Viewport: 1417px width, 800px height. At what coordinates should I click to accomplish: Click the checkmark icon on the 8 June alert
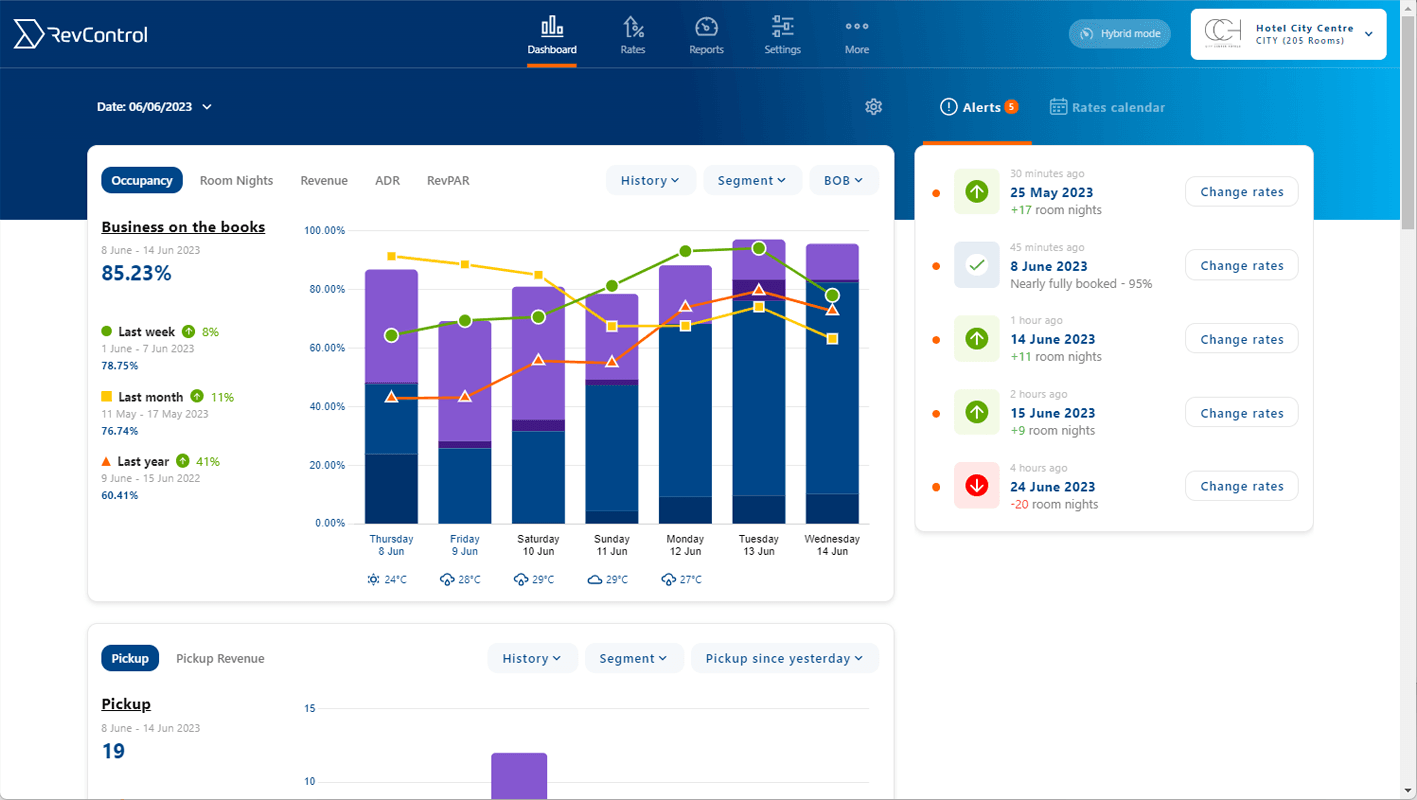pos(976,265)
